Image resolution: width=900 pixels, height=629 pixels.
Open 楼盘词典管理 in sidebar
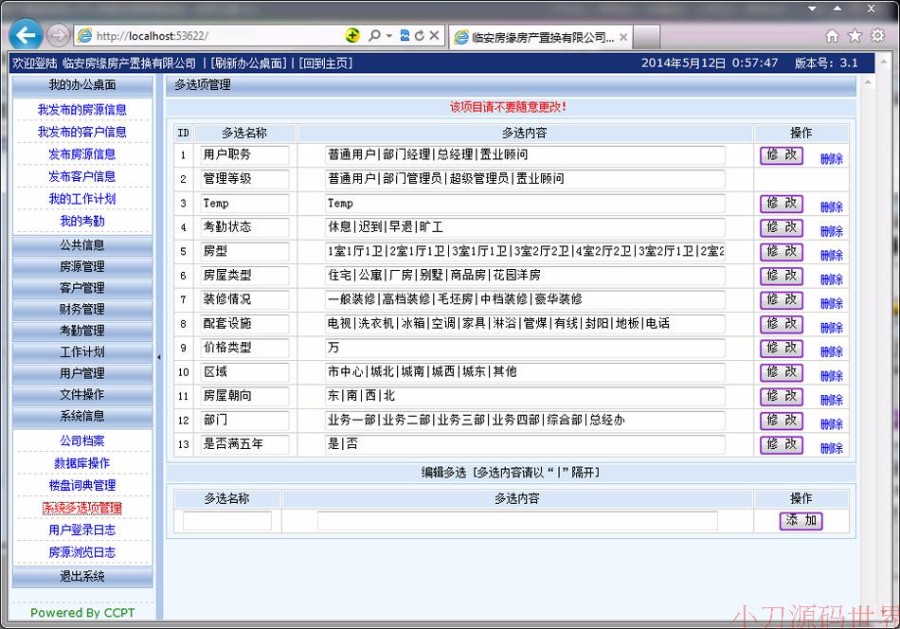pos(82,486)
